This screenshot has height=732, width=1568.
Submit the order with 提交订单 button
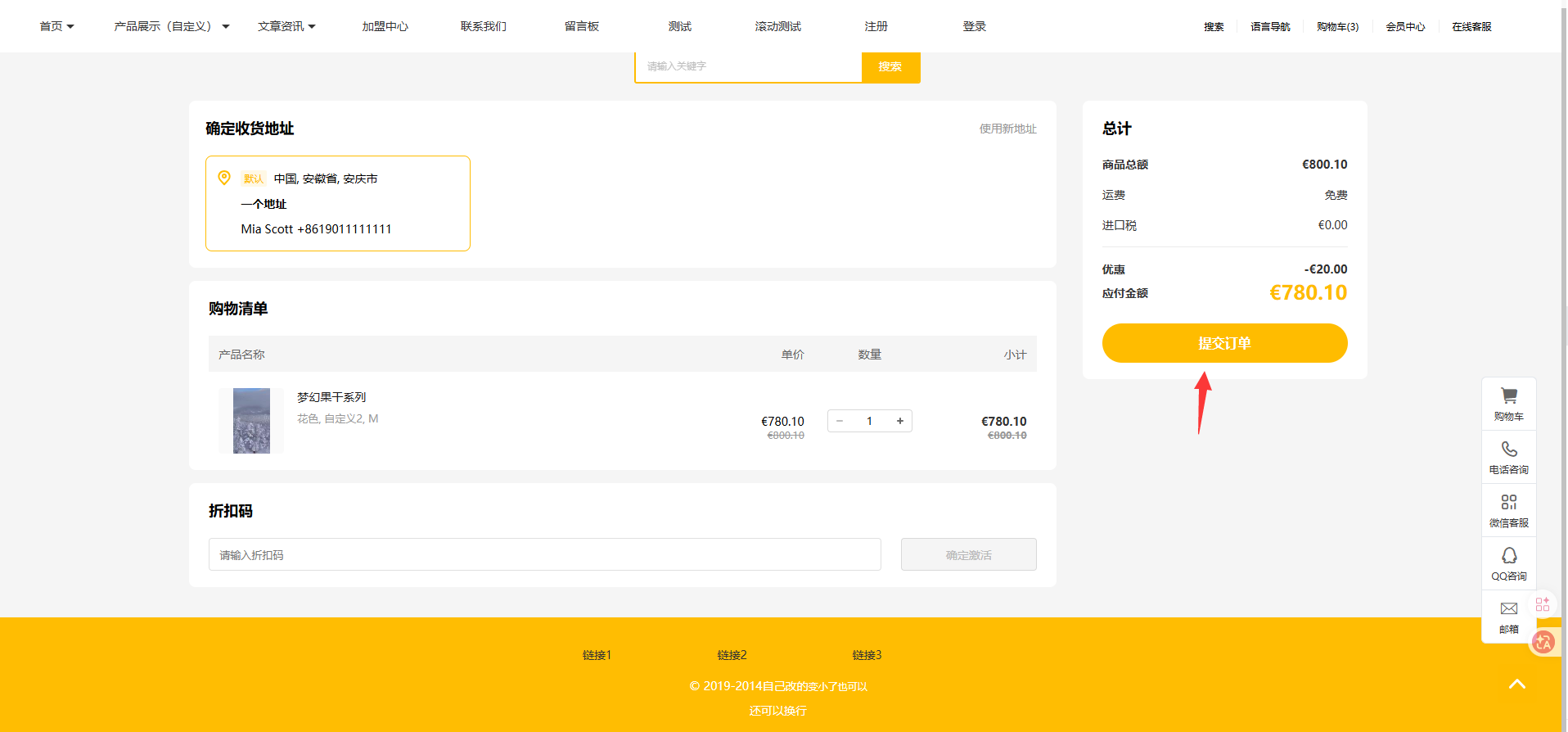(1223, 343)
